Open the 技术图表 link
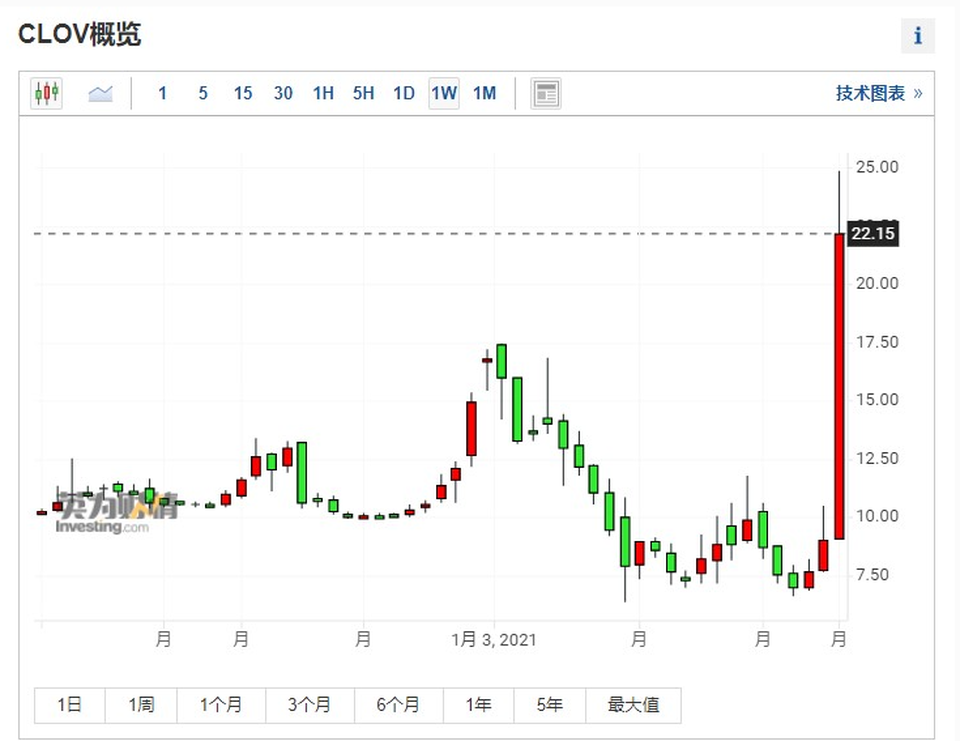The image size is (960, 741). pyautogui.click(x=879, y=93)
